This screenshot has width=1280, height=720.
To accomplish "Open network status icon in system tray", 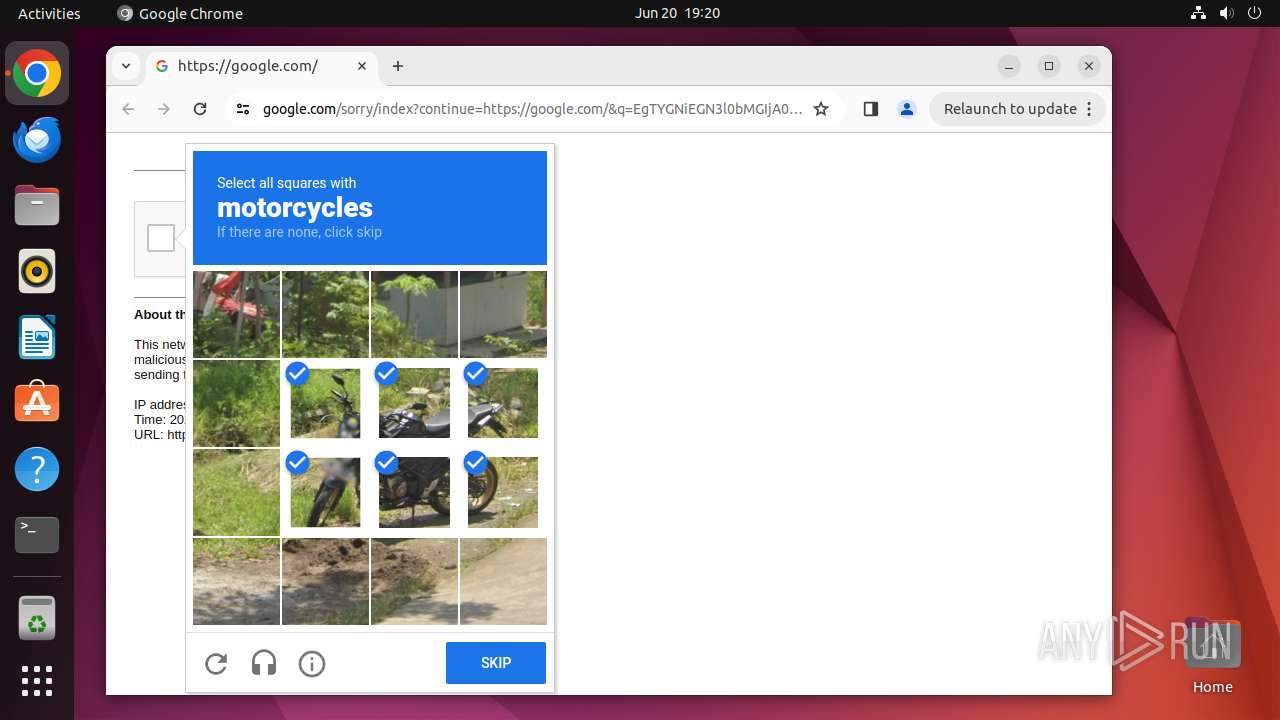I will click(x=1198, y=13).
